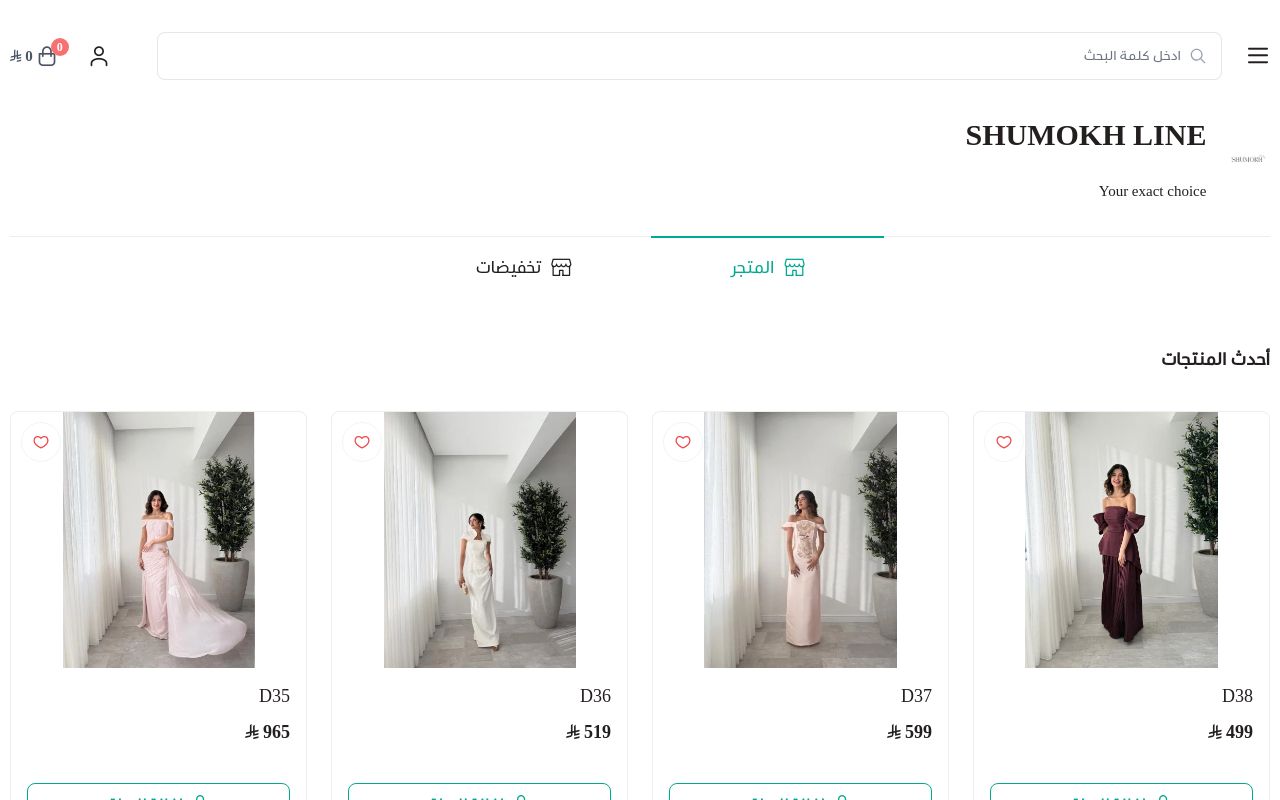Image resolution: width=1280 pixels, height=800 pixels.
Task: Click the search magnifier icon
Action: [x=1197, y=56]
